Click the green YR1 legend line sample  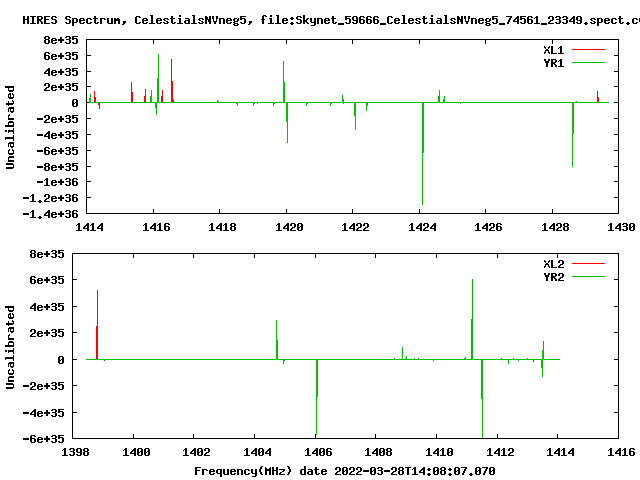pos(588,62)
